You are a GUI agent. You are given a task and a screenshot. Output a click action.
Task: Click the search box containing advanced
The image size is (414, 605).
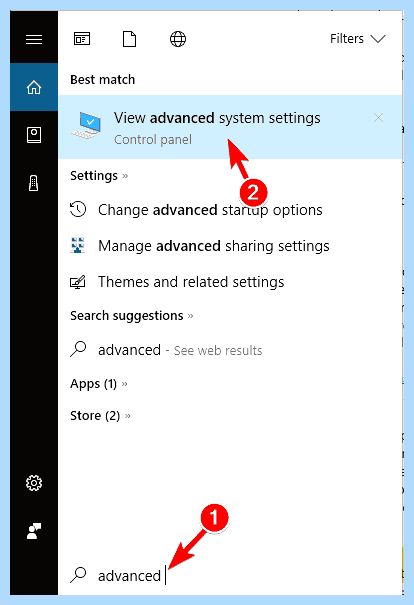click(230, 576)
